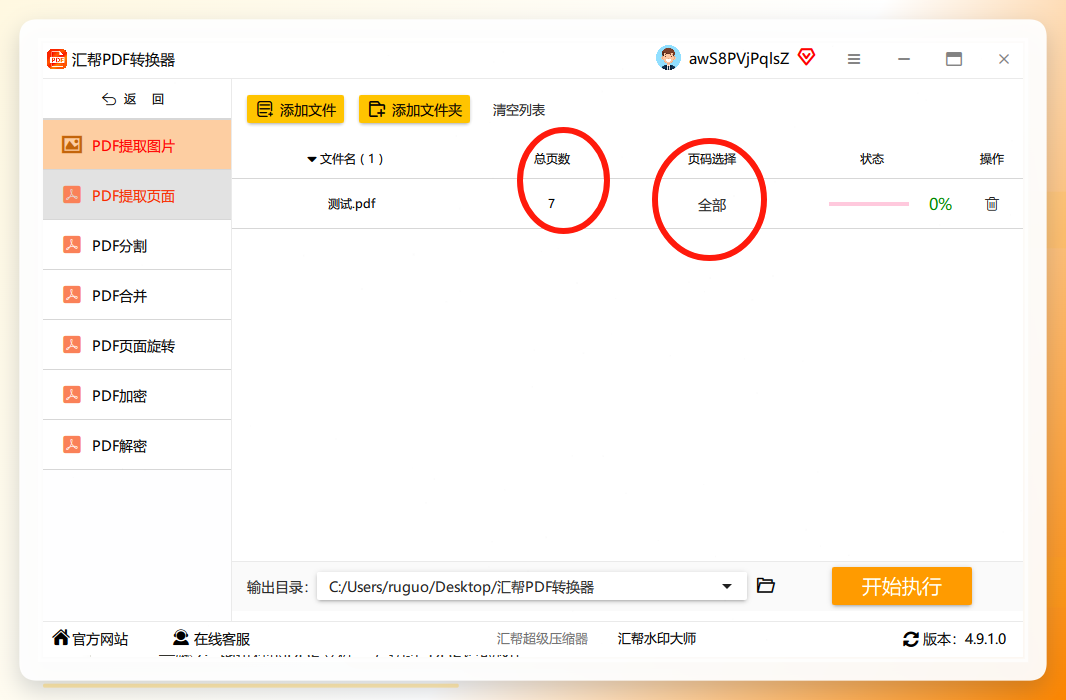Click the VIP diamond badge icon
Screen dimensions: 1066x700
coord(806,57)
